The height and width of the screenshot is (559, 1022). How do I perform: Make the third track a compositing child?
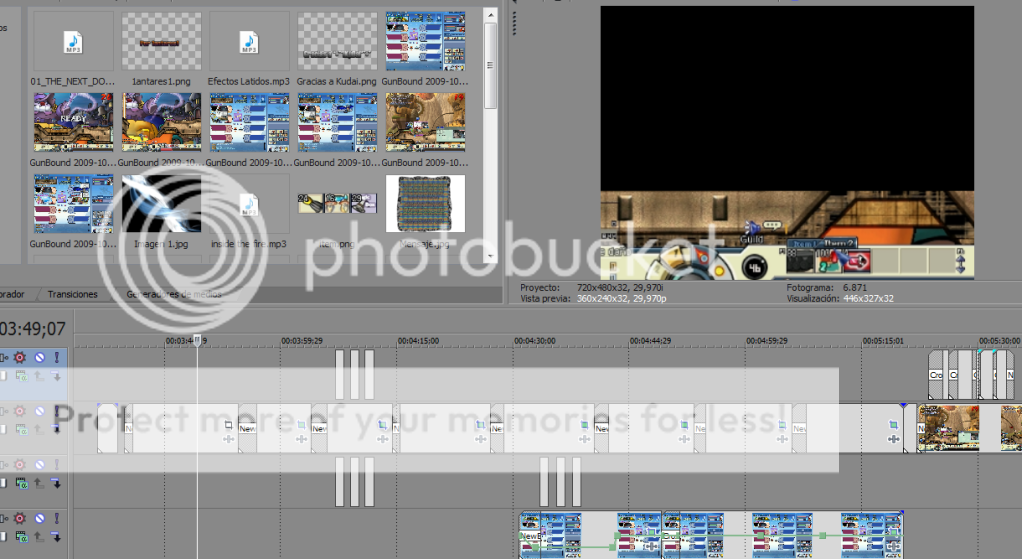[x=56, y=483]
